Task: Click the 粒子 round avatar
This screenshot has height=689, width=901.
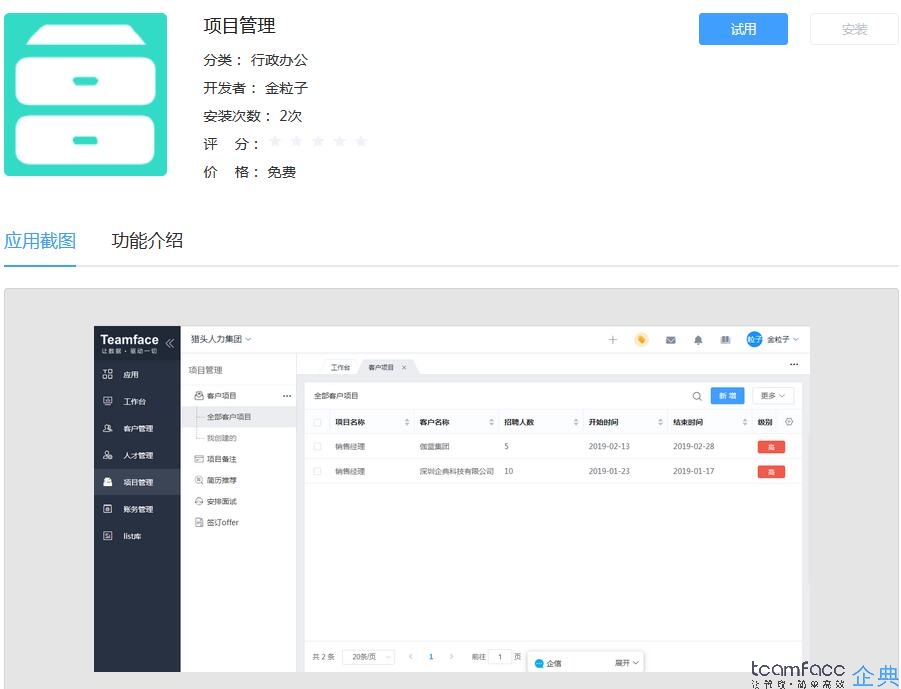Action: coord(754,340)
